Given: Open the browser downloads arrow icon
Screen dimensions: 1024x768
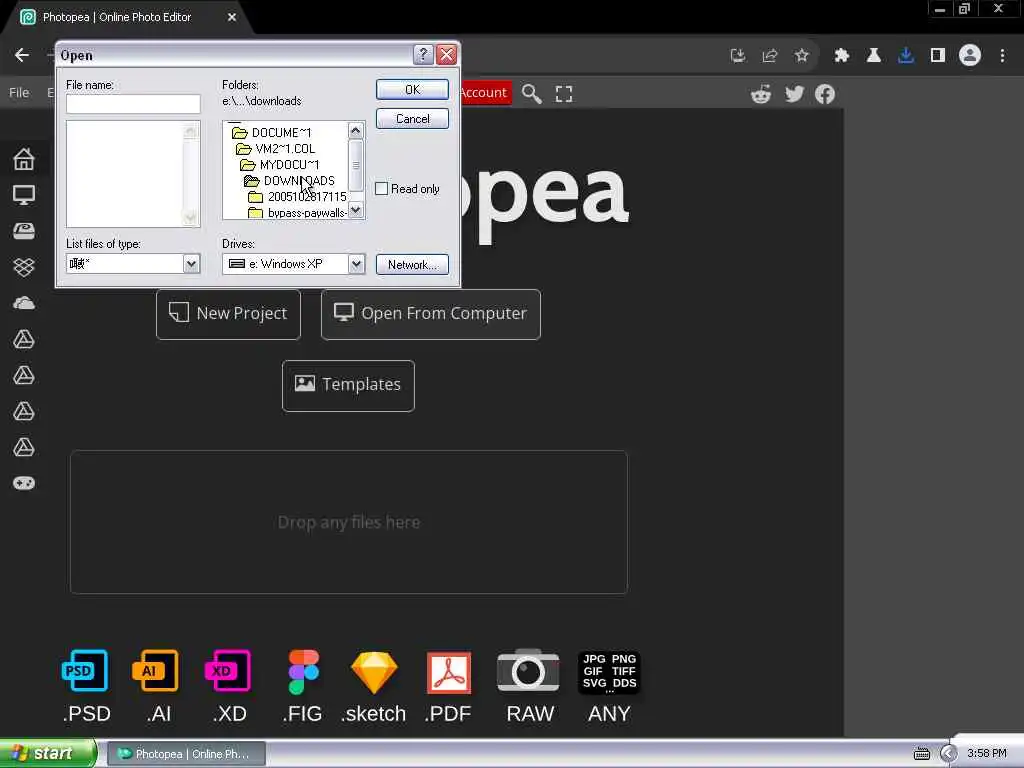Looking at the screenshot, I should (906, 56).
